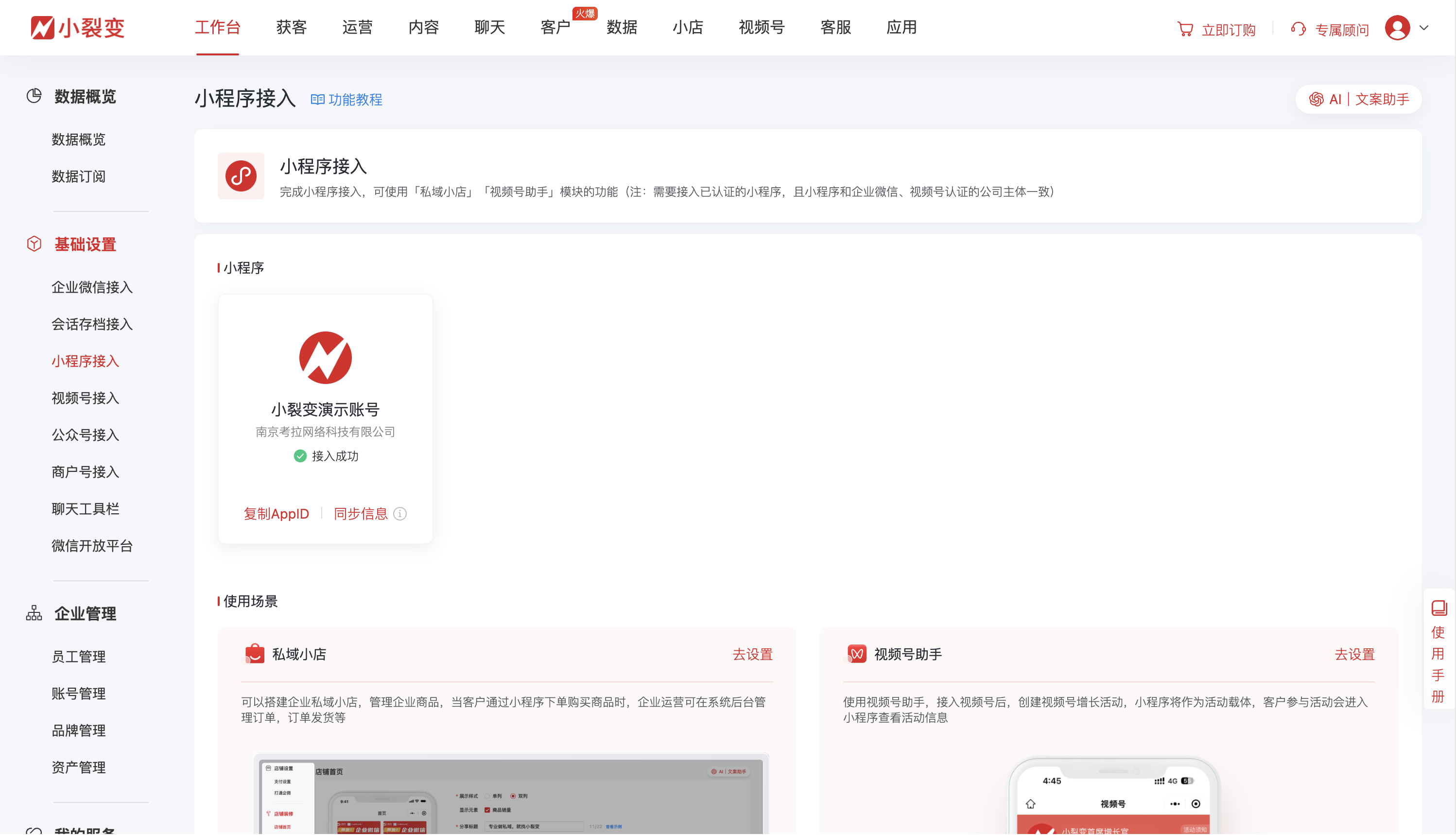Open 数据订阅 in sidebar
The image size is (1456, 835).
point(79,176)
